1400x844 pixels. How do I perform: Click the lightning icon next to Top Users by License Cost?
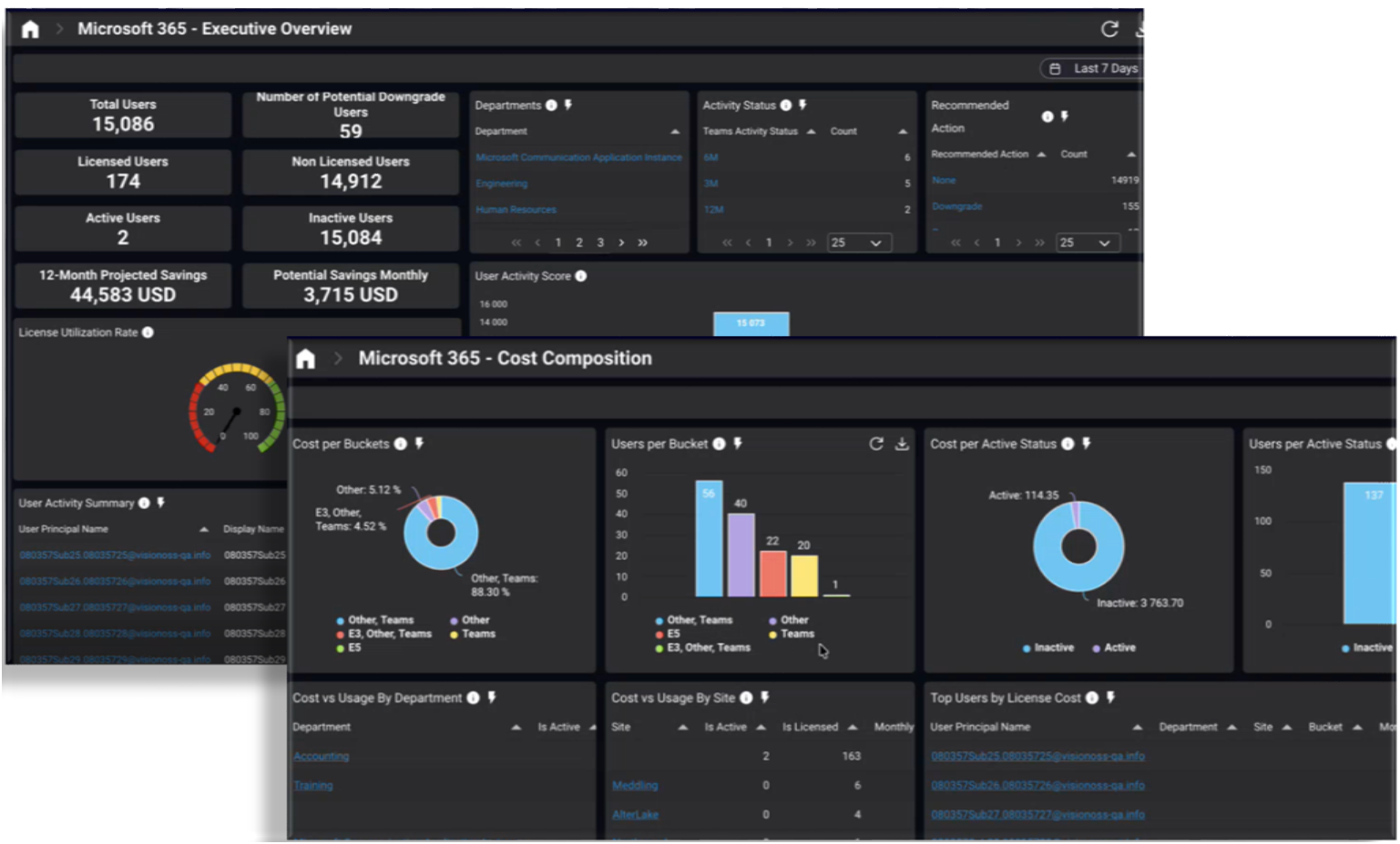[1110, 697]
